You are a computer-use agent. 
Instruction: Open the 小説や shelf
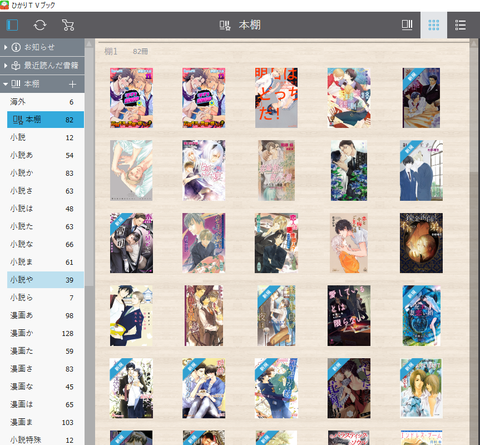pos(45,280)
